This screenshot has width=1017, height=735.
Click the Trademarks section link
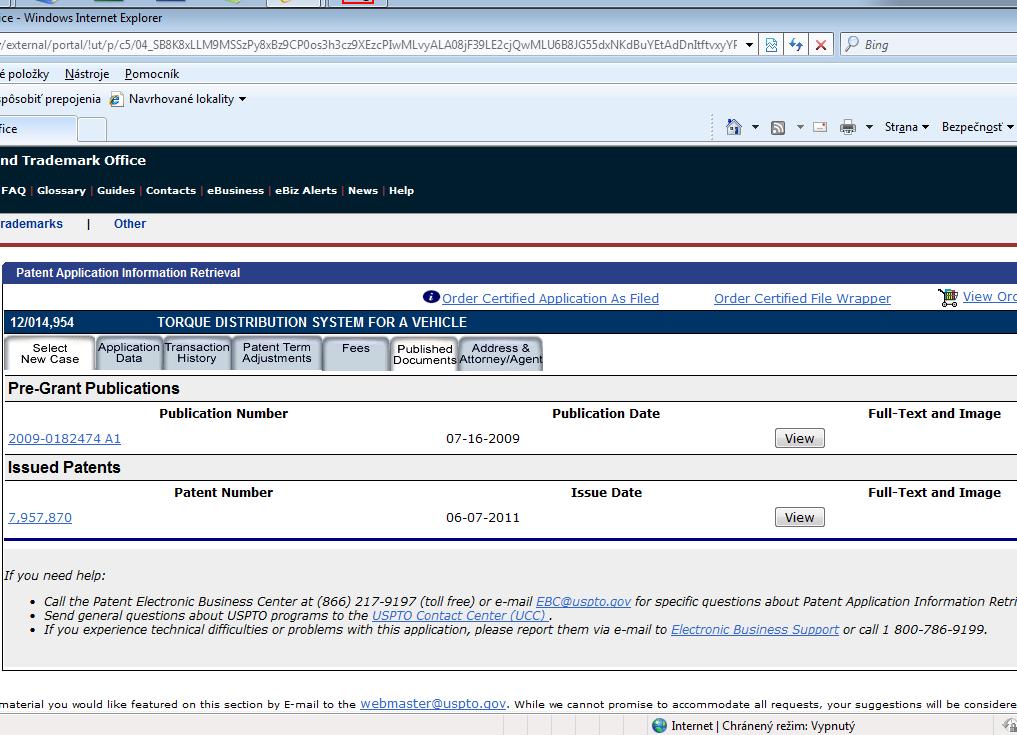pos(31,224)
